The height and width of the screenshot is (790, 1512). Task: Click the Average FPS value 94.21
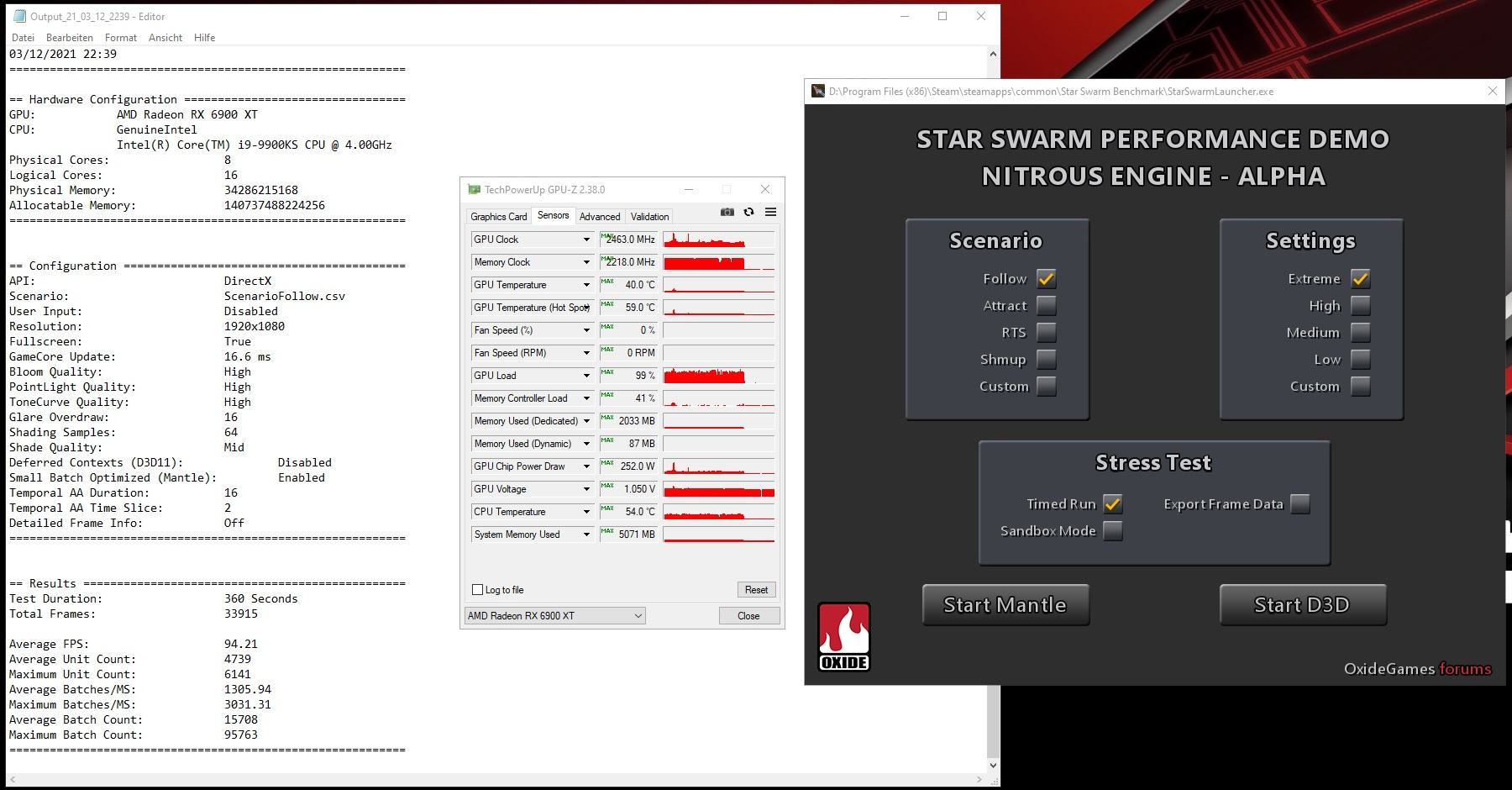pyautogui.click(x=241, y=645)
